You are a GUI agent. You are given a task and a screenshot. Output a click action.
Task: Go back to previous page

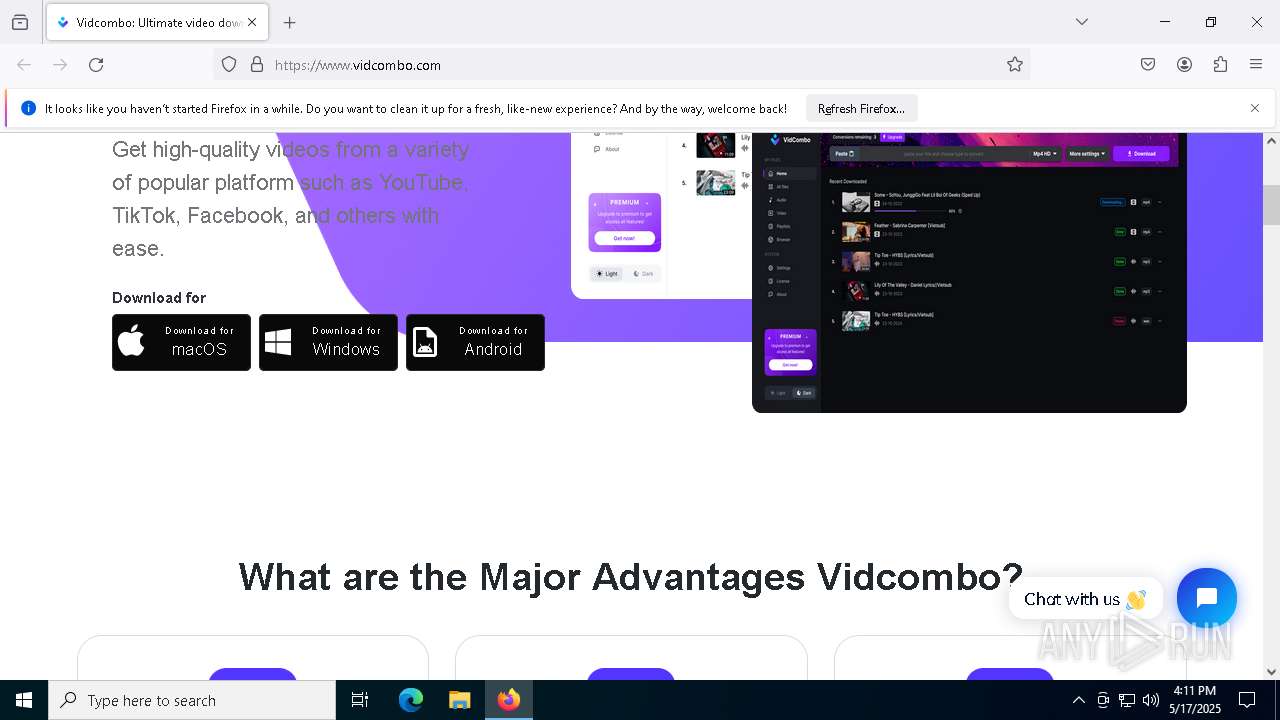tap(24, 65)
